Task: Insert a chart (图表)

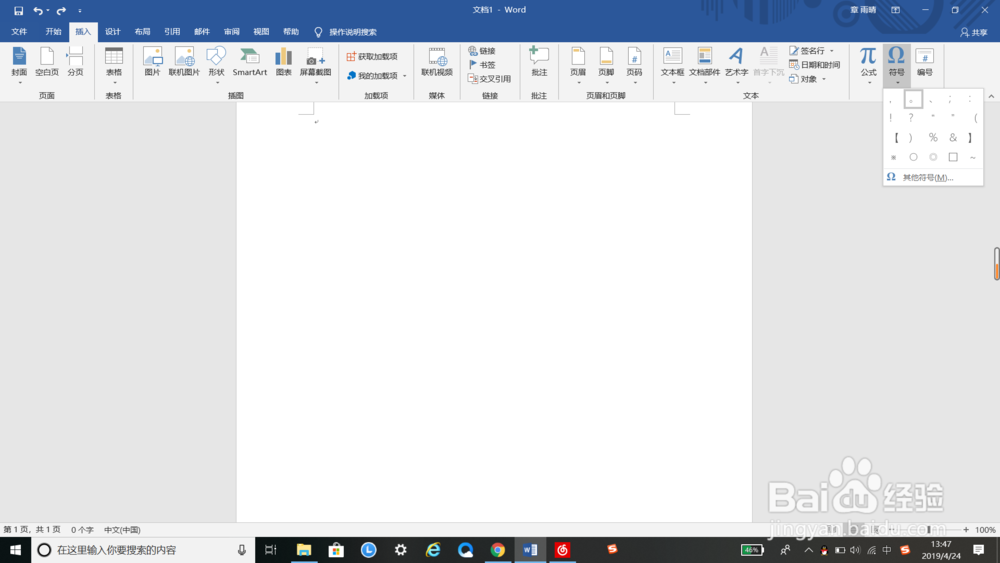Action: [x=283, y=62]
